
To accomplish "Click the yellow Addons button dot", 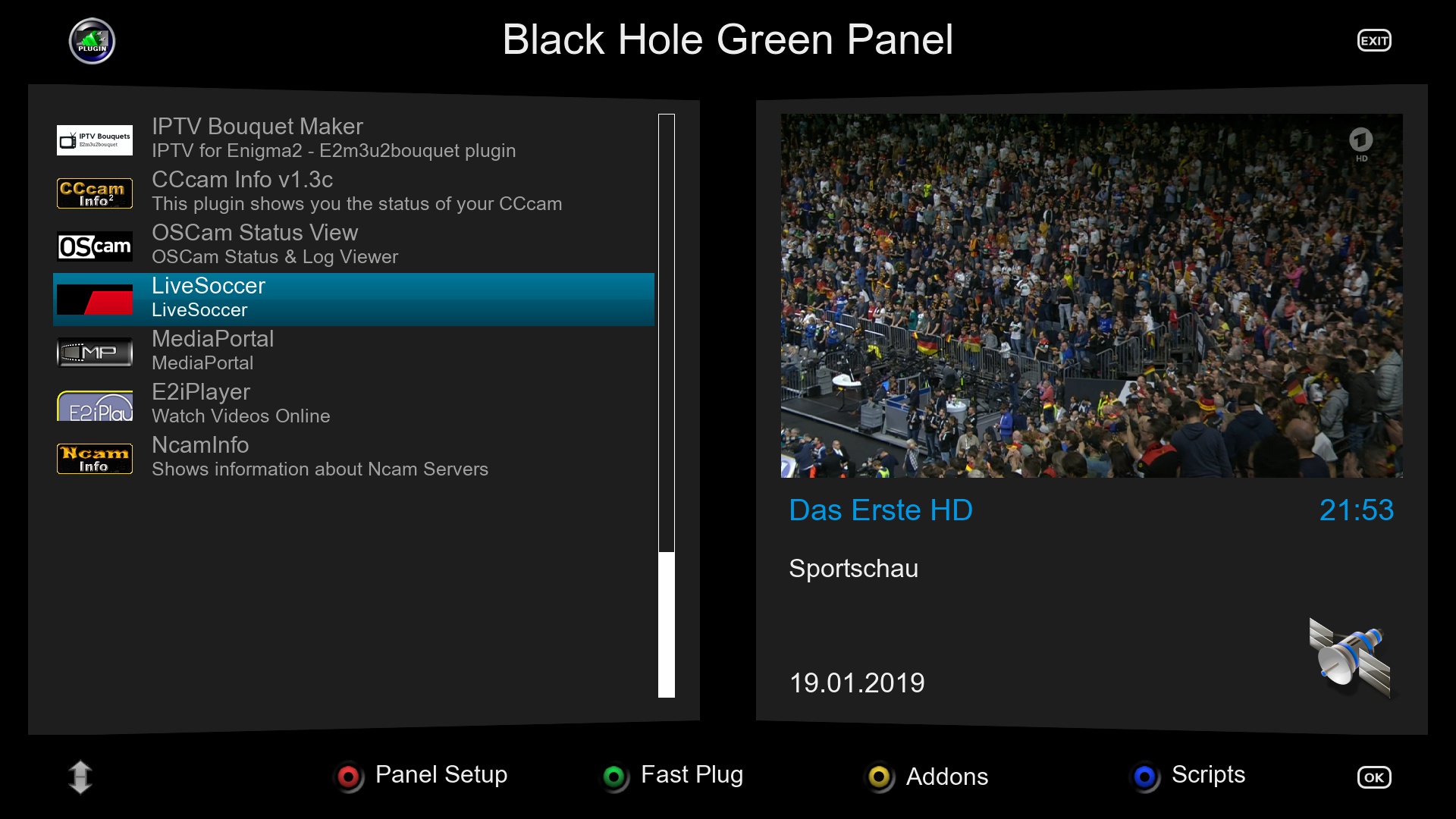I will 880,777.
